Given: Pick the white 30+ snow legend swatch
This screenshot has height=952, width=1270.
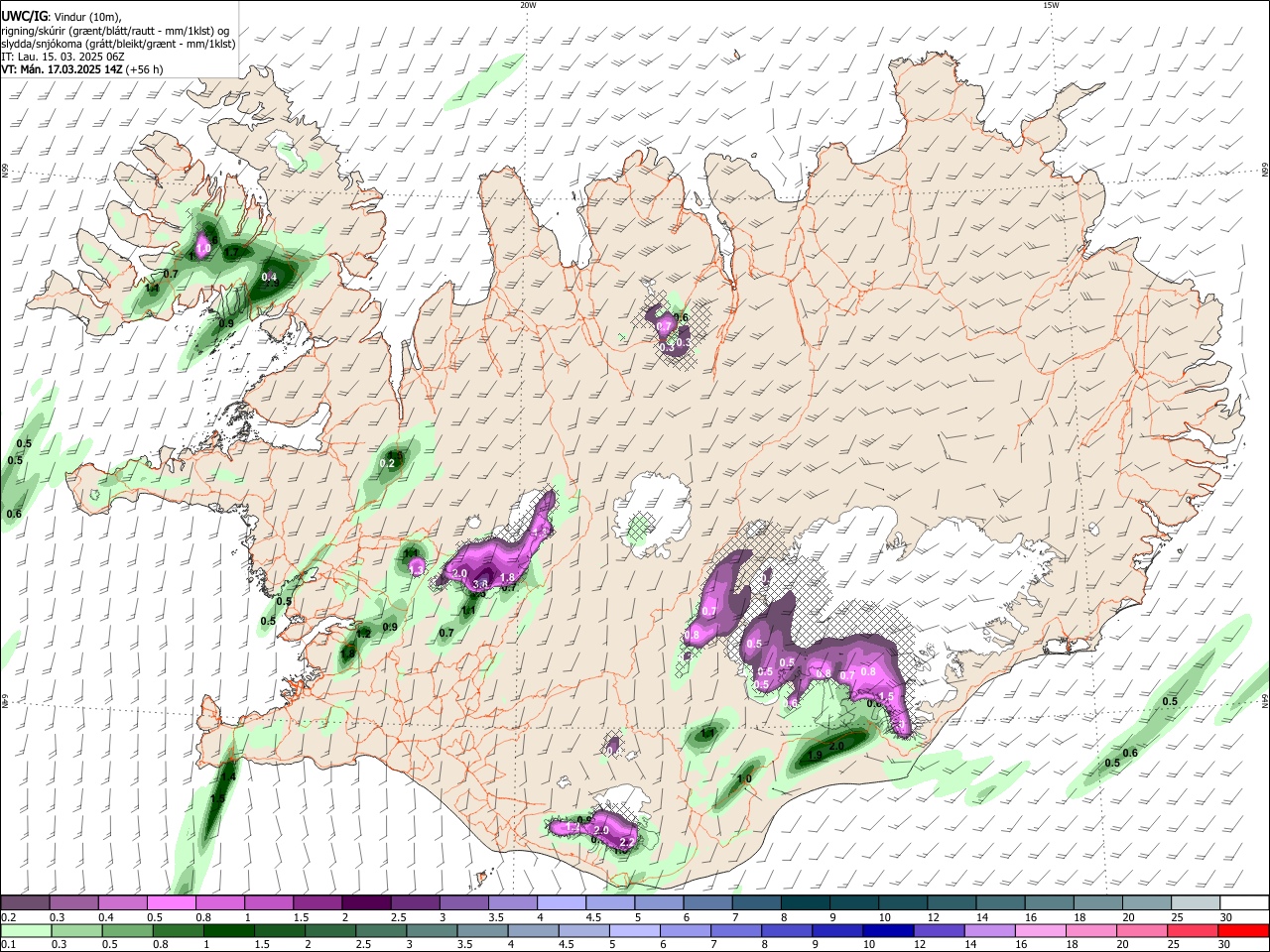Looking at the screenshot, I should pyautogui.click(x=1244, y=903).
